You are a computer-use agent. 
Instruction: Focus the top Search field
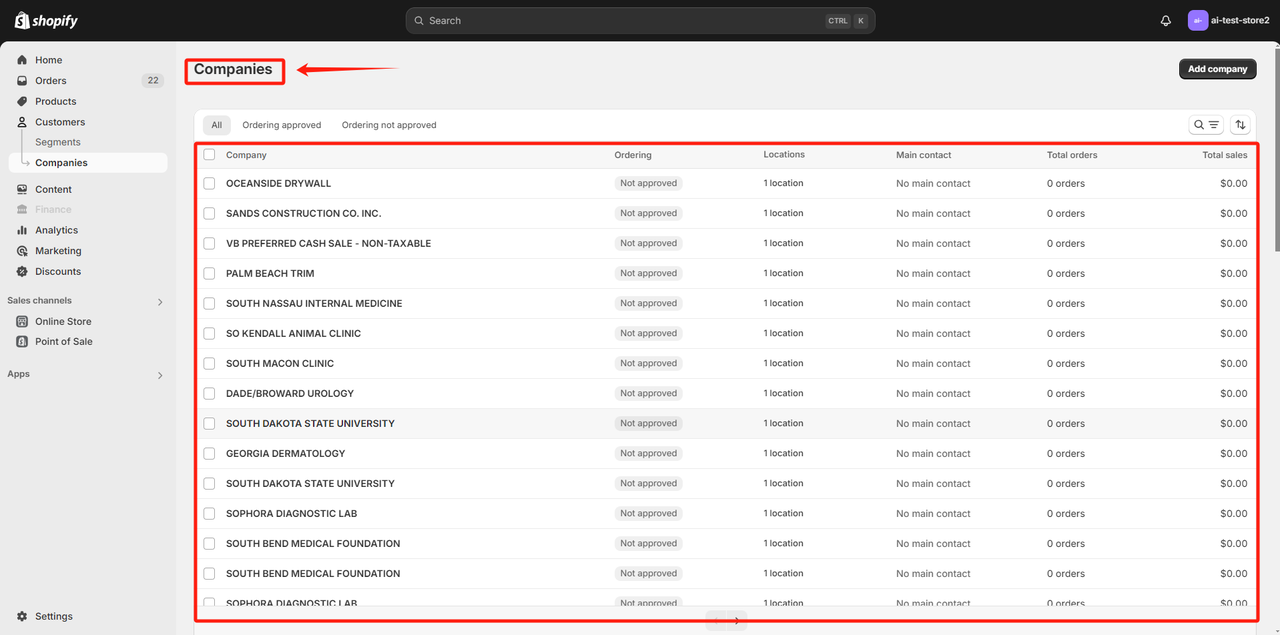click(640, 20)
